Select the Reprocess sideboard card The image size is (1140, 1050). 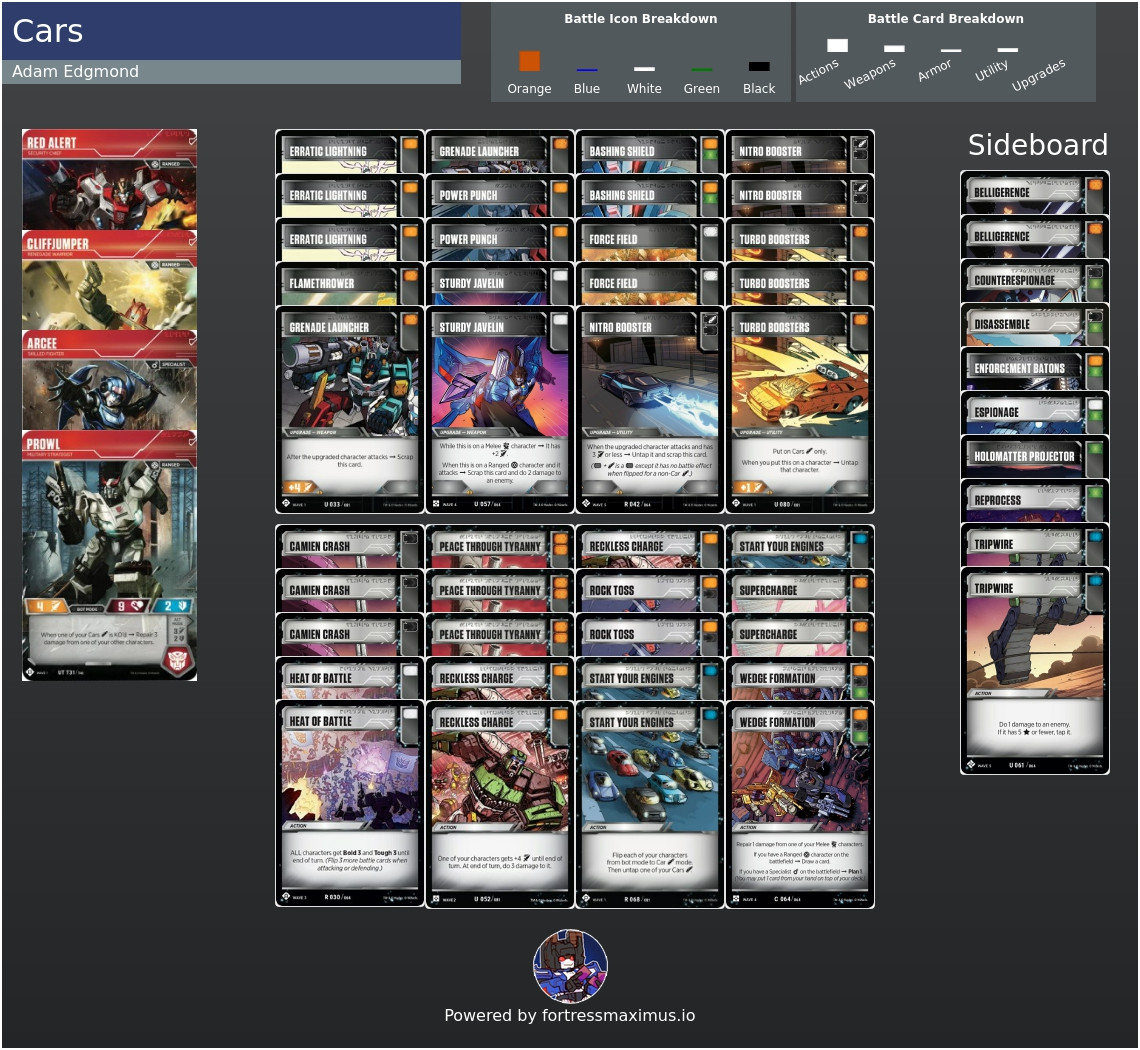point(1035,500)
